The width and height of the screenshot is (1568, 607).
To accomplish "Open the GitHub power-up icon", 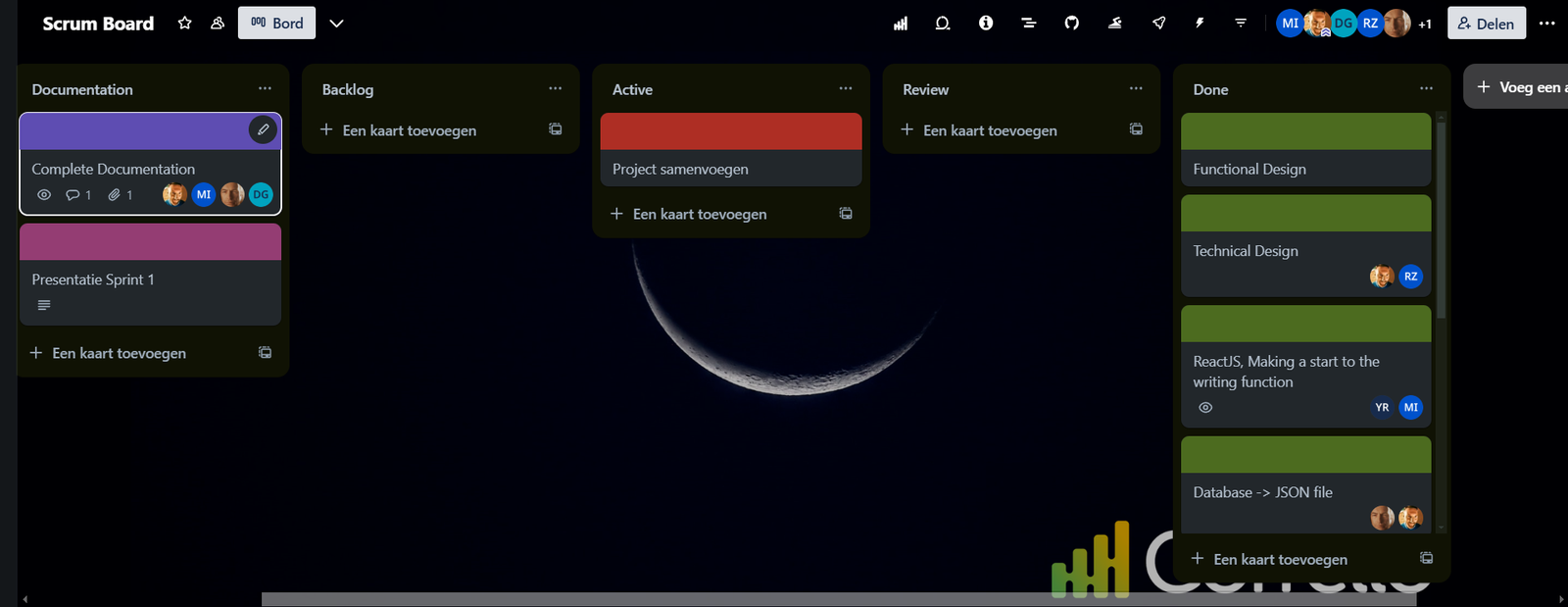I will tap(1072, 23).
